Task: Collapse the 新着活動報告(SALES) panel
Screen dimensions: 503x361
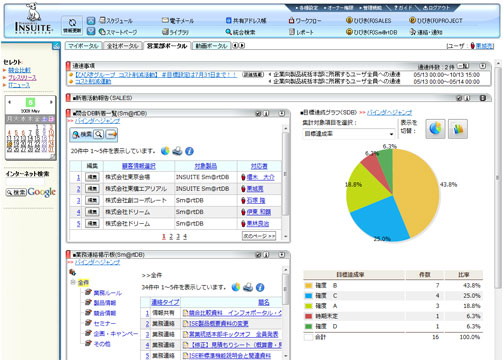Action: pos(482,98)
